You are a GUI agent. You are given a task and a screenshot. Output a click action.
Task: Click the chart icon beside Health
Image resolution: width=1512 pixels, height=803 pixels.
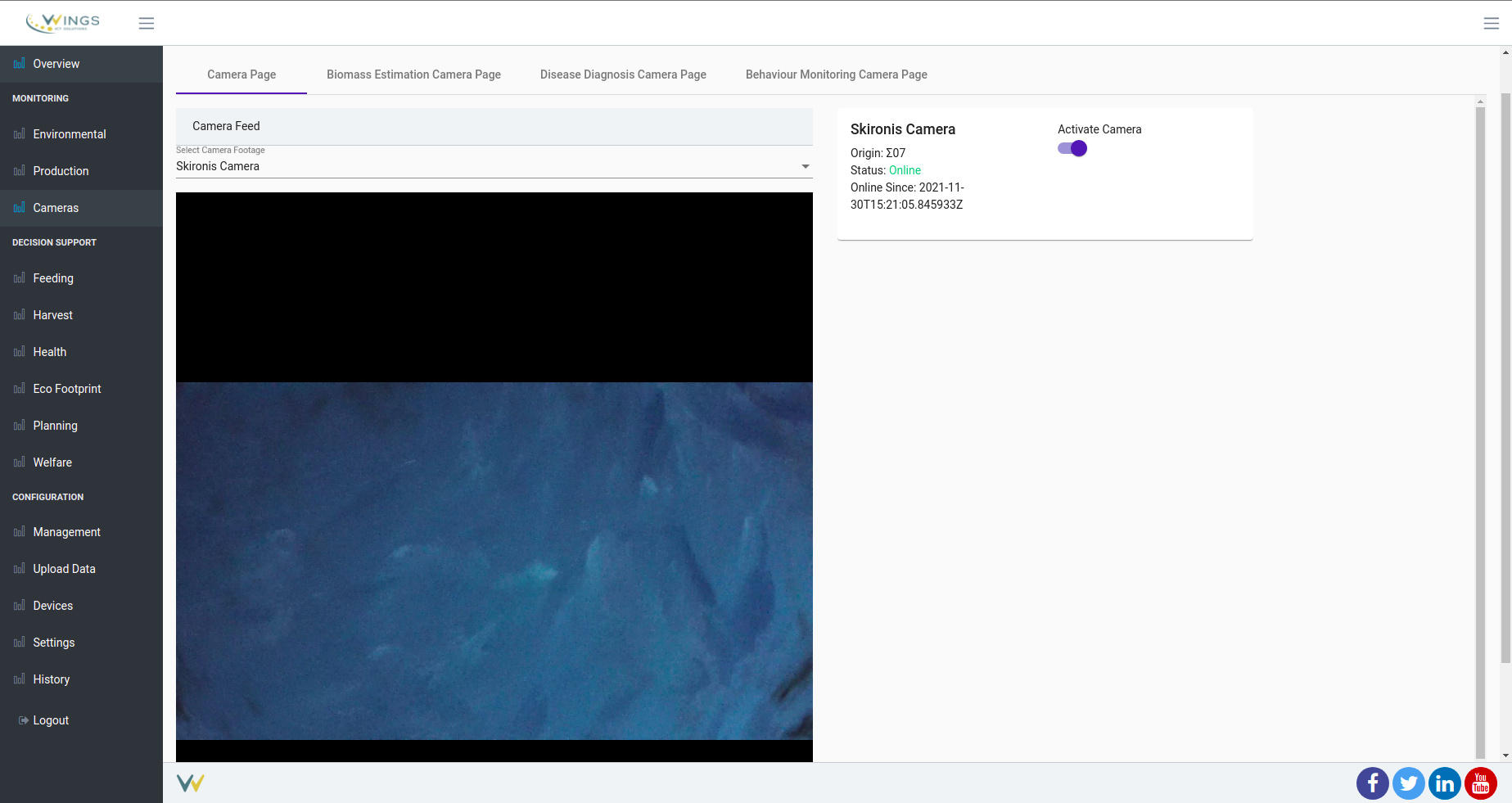(x=20, y=351)
